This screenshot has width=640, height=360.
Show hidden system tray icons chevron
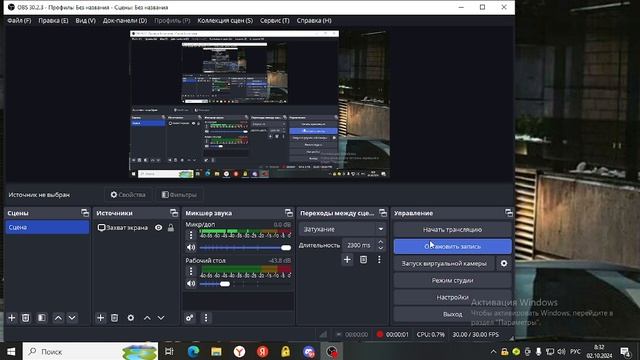493,351
